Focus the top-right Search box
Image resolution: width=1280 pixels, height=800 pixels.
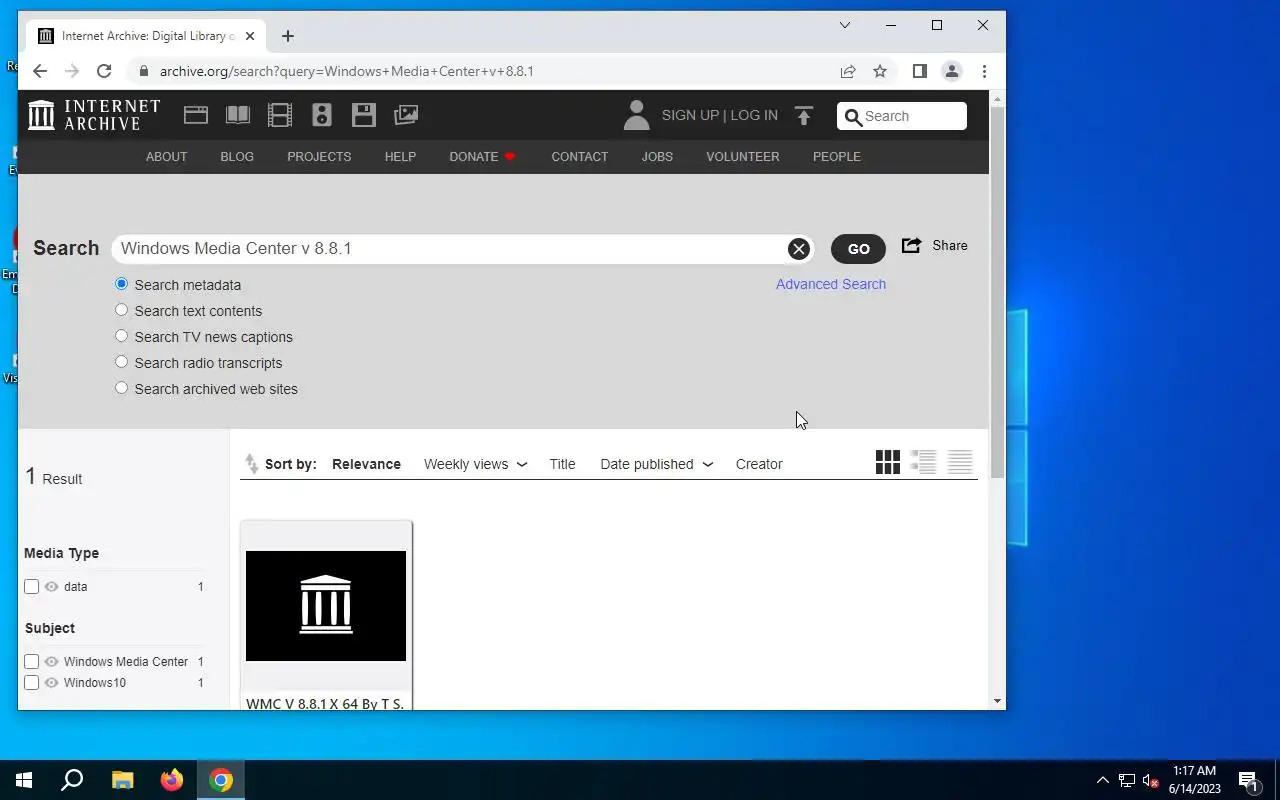click(902, 116)
